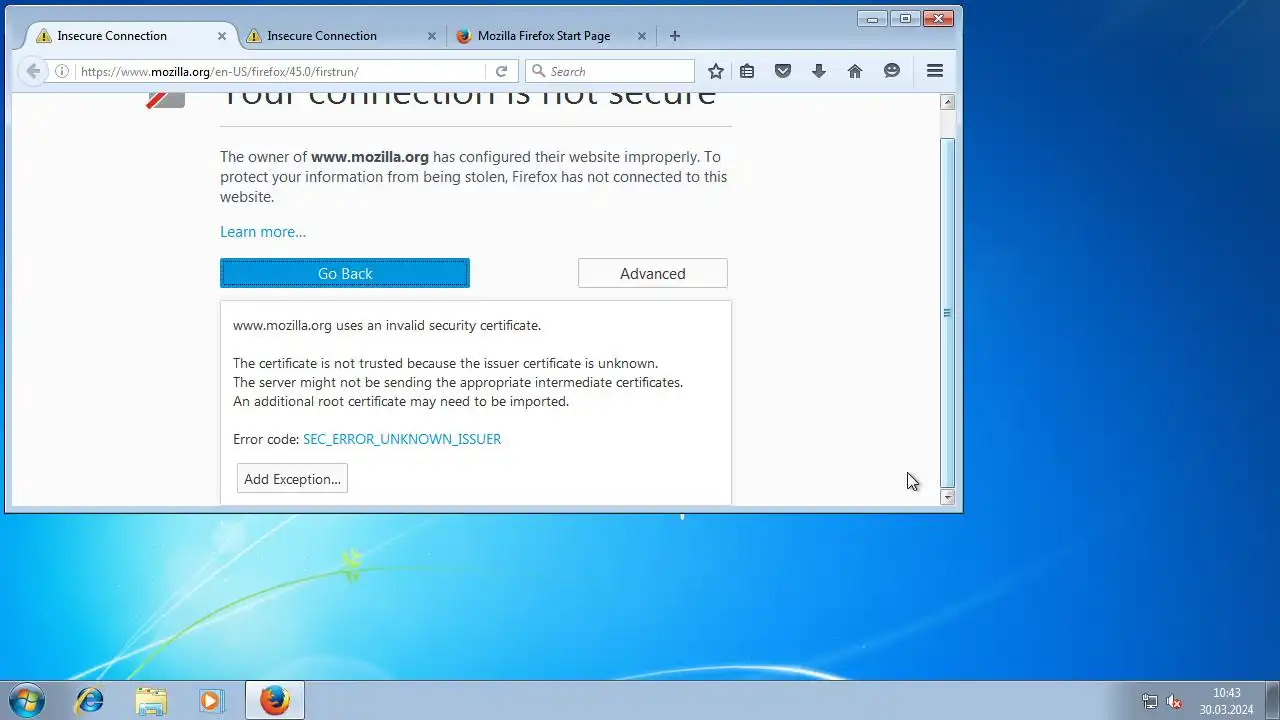Maximize the Firefox window

pos(905,18)
